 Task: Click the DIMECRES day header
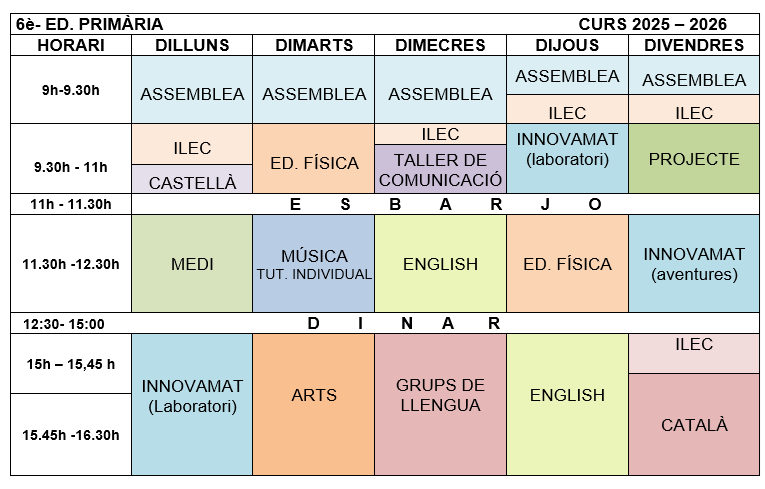click(x=440, y=45)
